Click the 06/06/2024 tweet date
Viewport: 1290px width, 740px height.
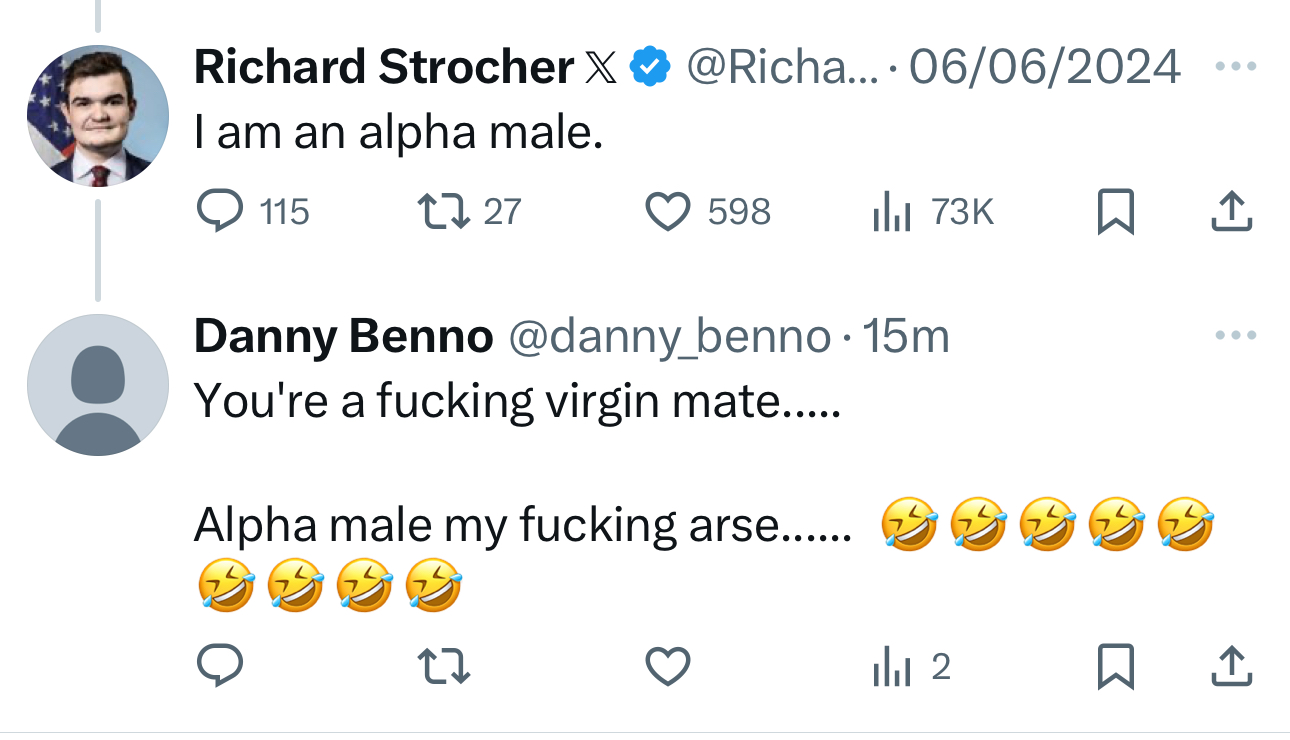pos(1044,67)
